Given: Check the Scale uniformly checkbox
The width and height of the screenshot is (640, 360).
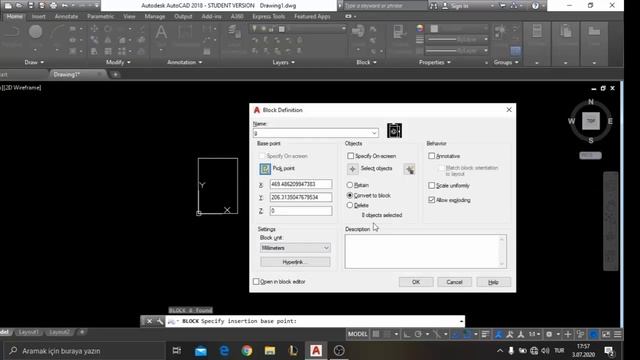Looking at the screenshot, I should 431,185.
